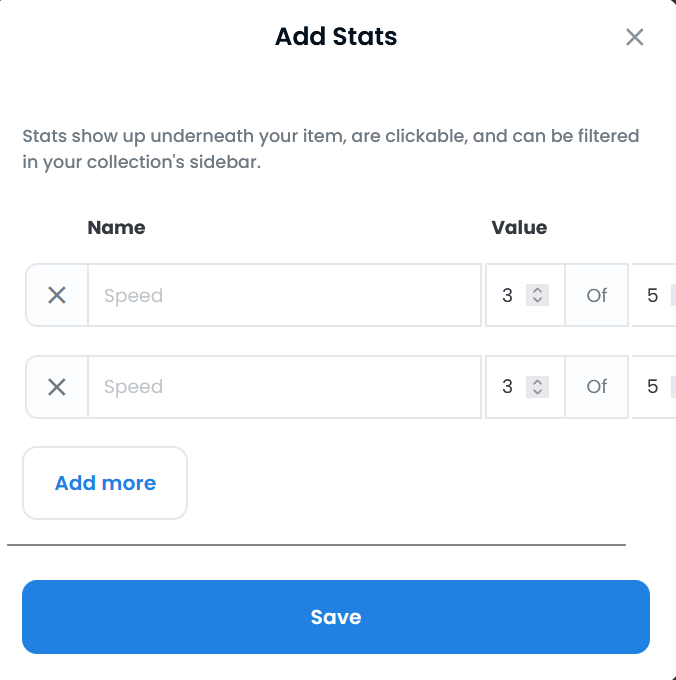The image size is (676, 680).
Task: Click the second stat Name field
Action: tap(285, 387)
